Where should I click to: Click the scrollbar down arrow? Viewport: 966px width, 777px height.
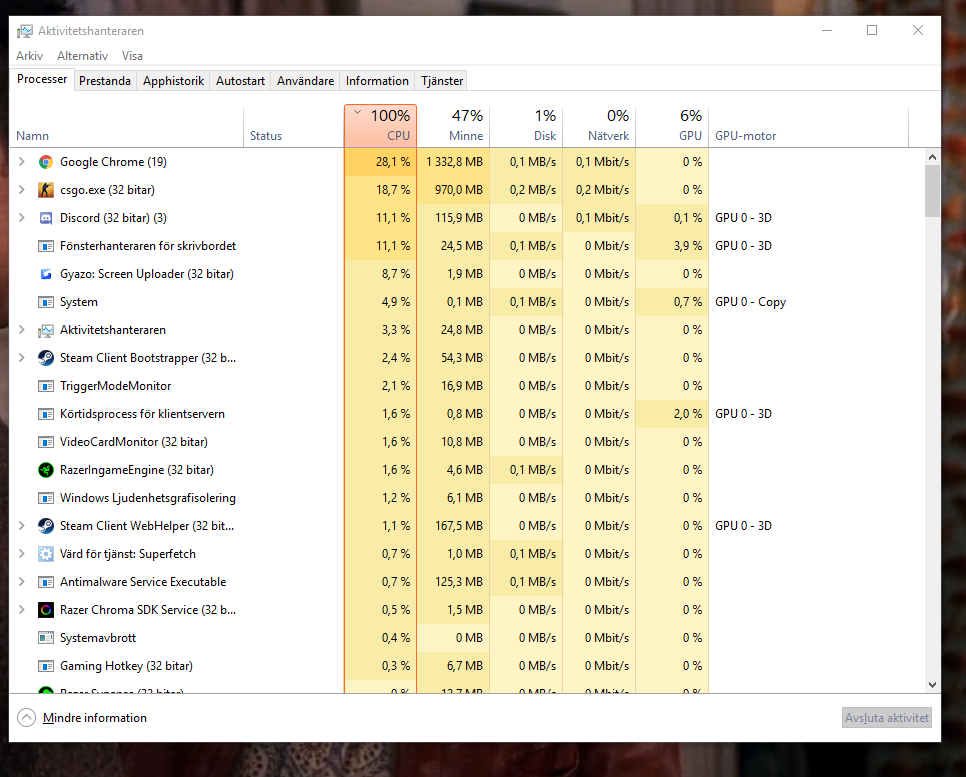point(932,685)
